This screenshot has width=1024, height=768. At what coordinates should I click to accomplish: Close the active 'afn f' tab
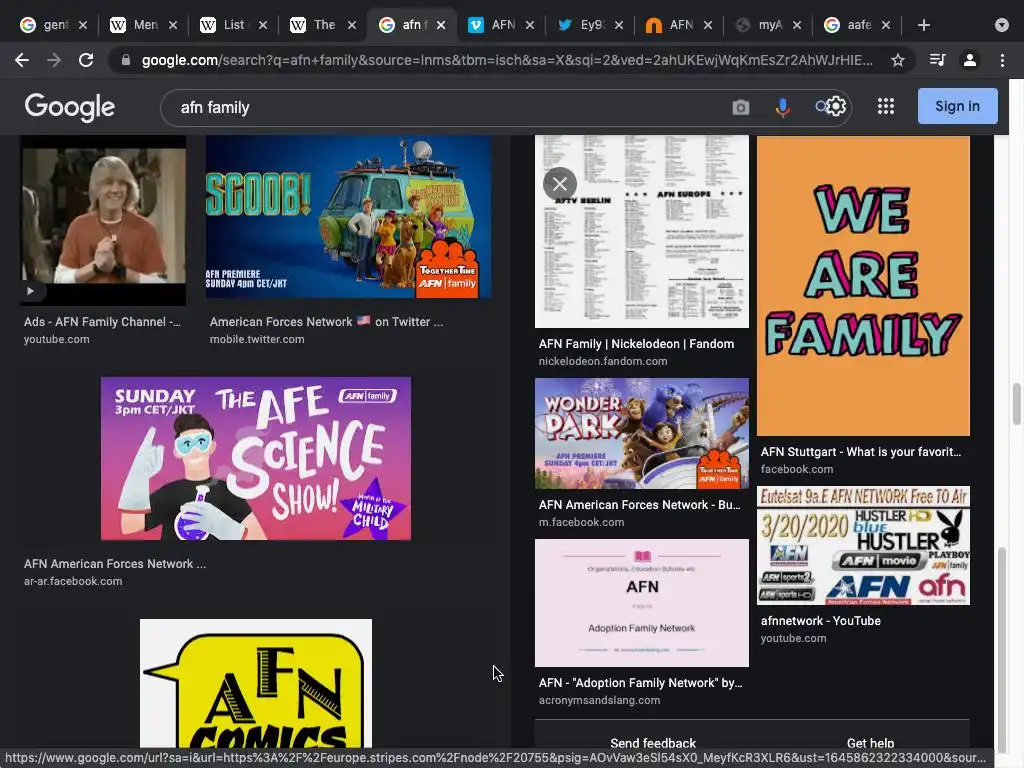[441, 25]
